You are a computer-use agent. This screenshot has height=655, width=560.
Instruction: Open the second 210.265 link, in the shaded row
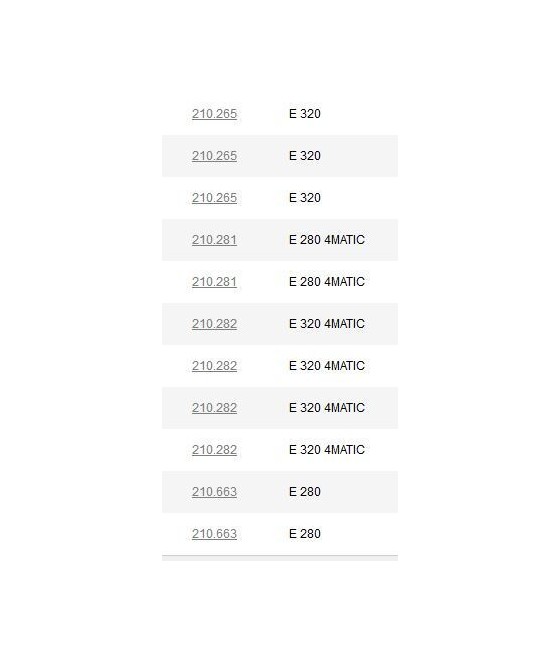point(214,156)
